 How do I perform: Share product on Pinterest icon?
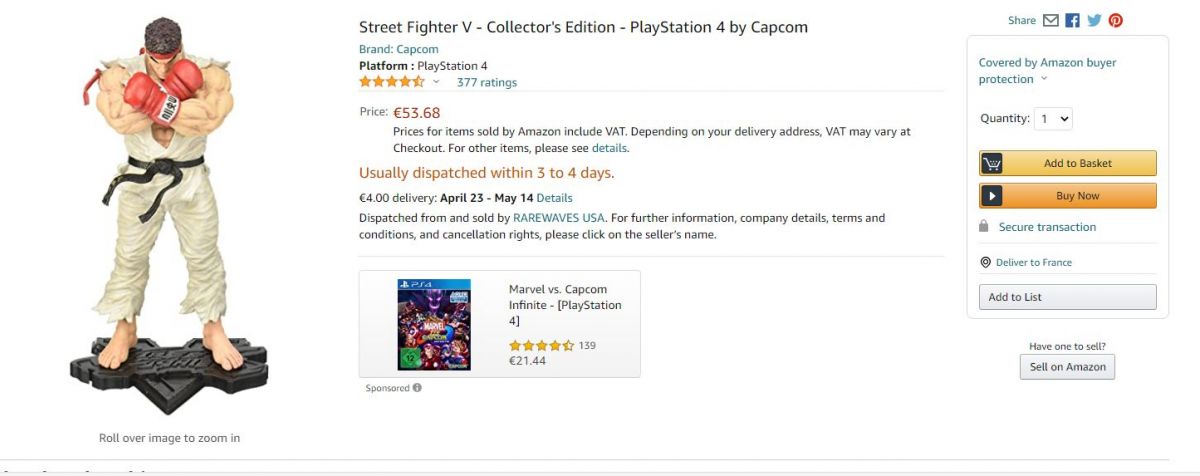(1115, 20)
